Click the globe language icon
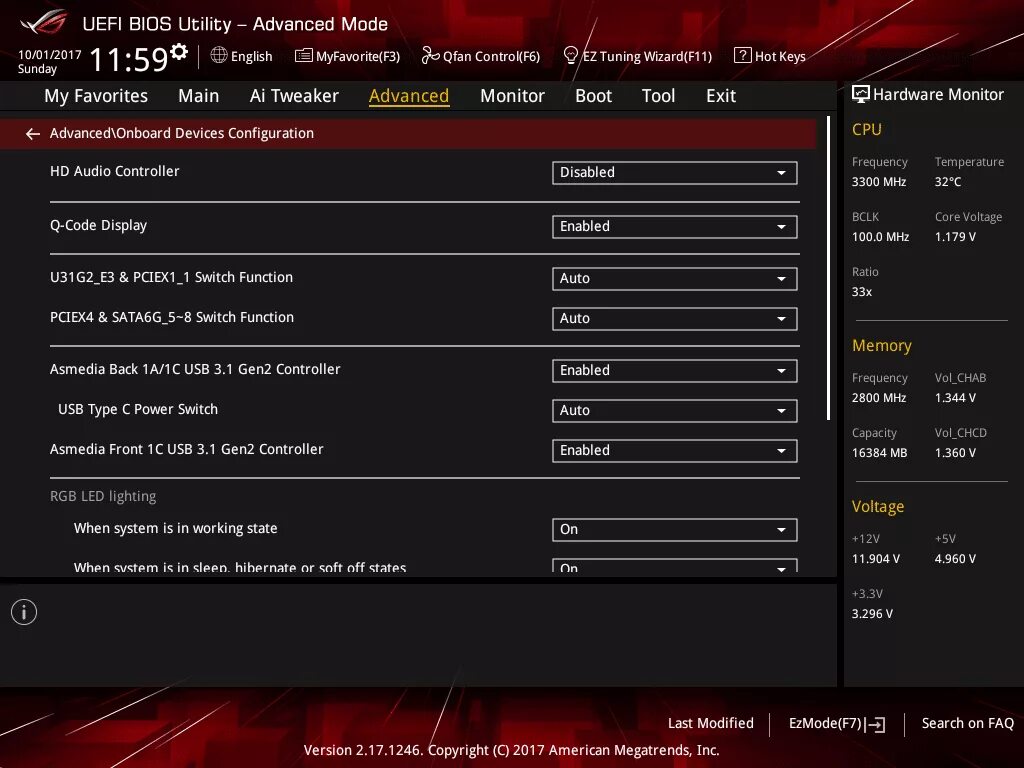Image resolution: width=1024 pixels, height=768 pixels. pos(219,56)
